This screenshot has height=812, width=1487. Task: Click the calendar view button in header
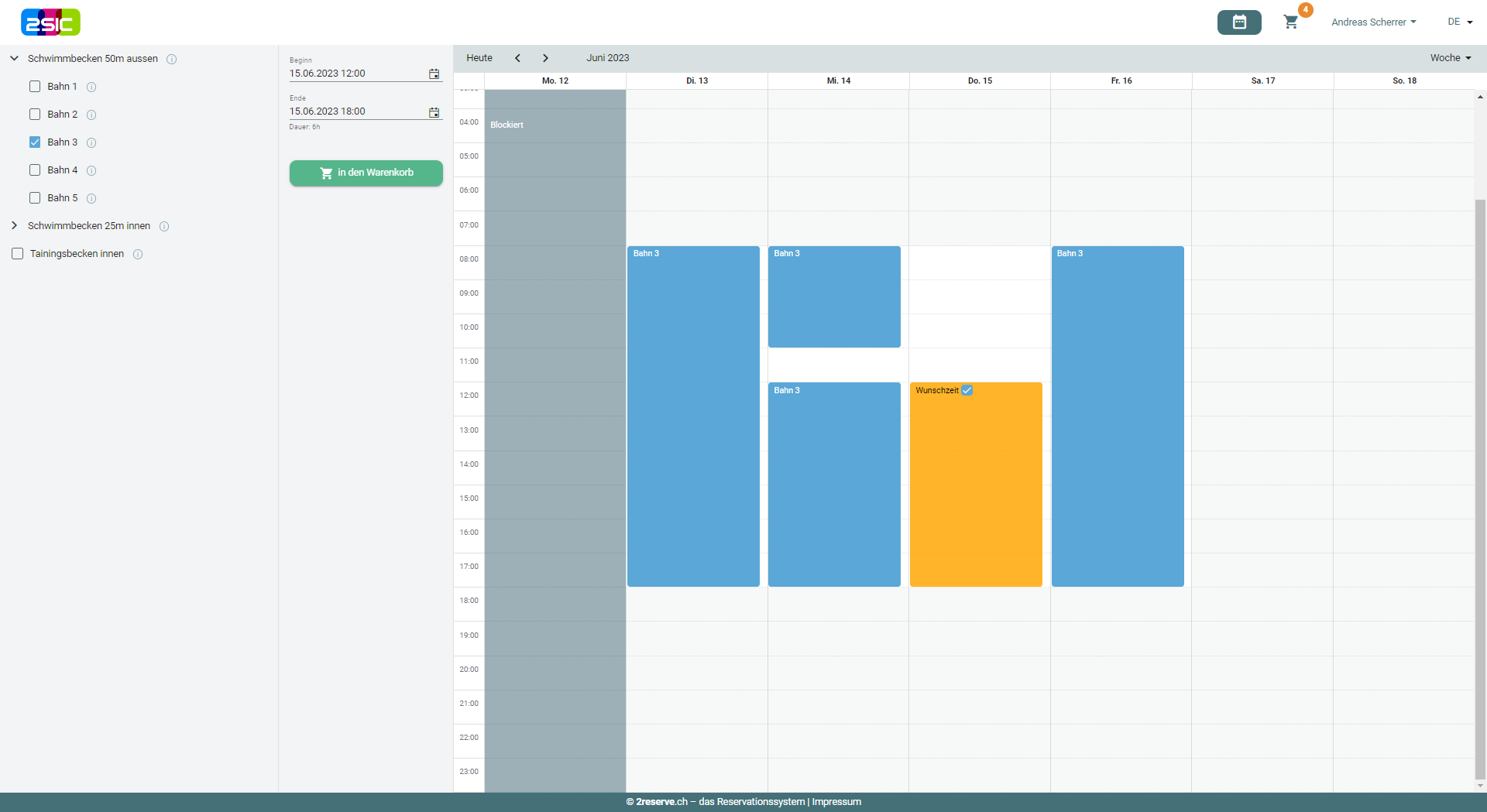pos(1238,22)
